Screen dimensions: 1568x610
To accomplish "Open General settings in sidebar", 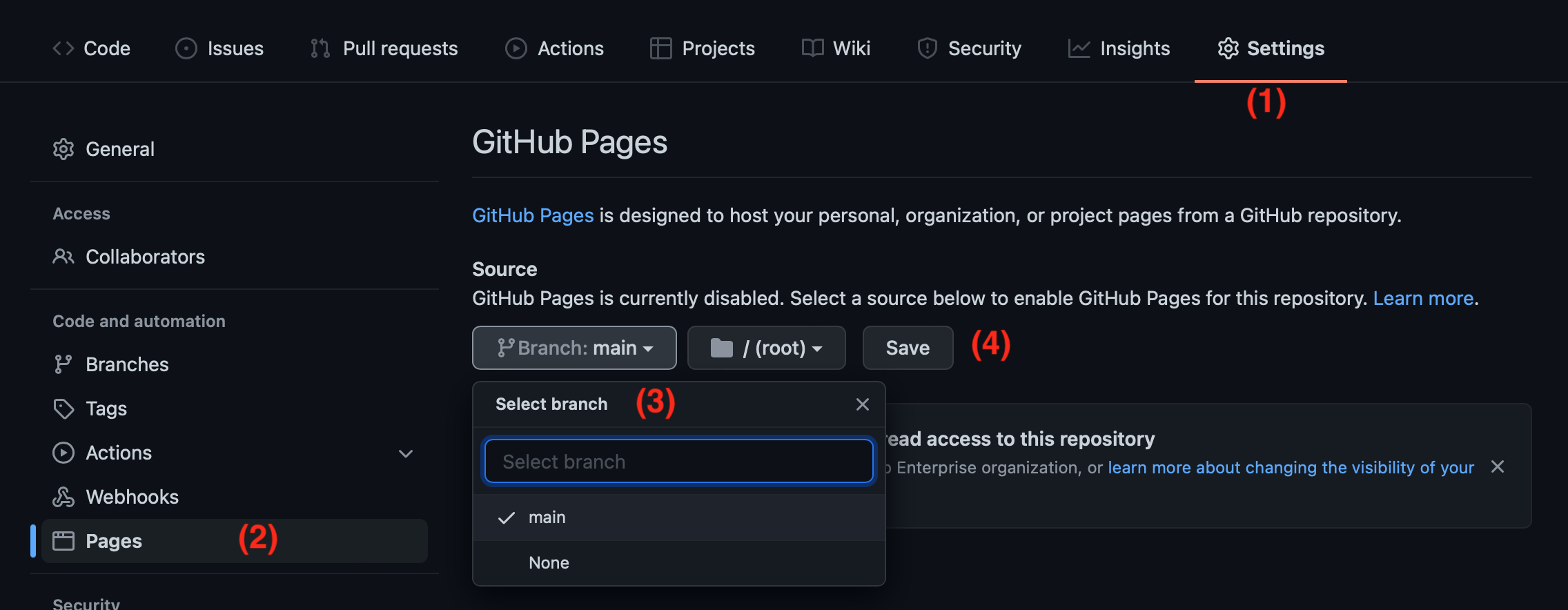I will tap(119, 149).
